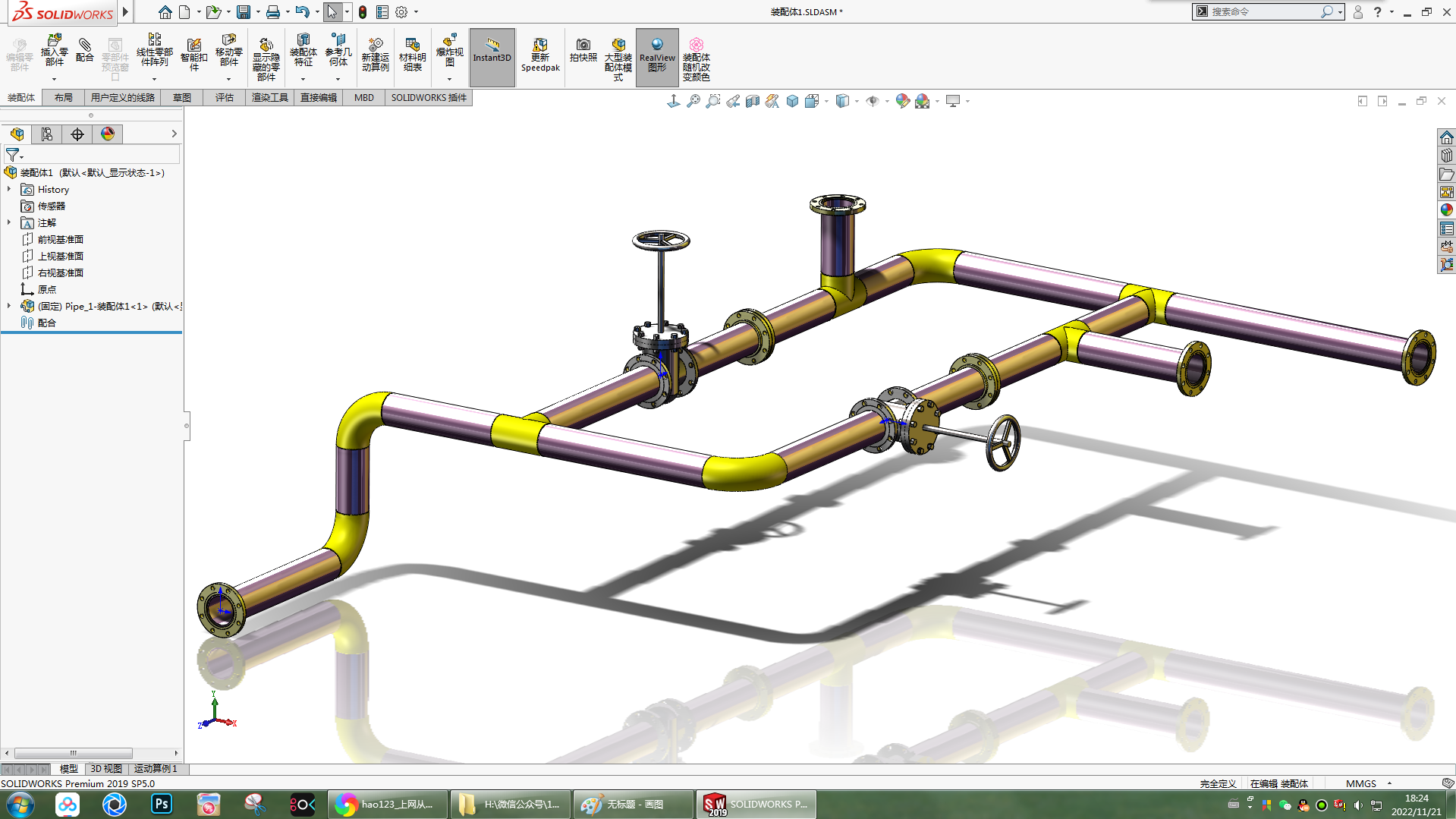The height and width of the screenshot is (819, 1456).
Task: Open the Linear Component Pattern dropdown arrow
Action: tap(154, 79)
